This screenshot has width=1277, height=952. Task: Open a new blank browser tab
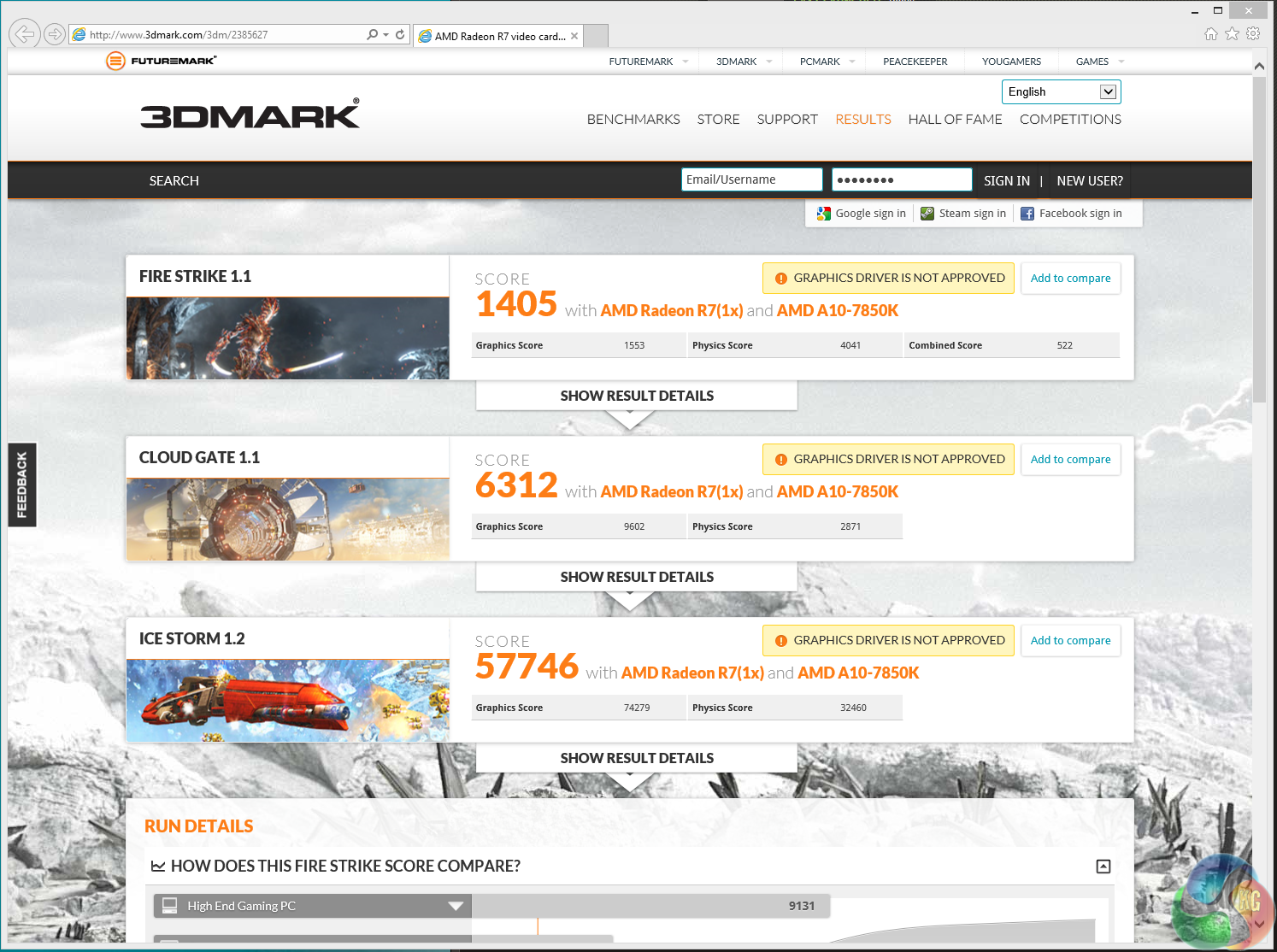point(596,36)
